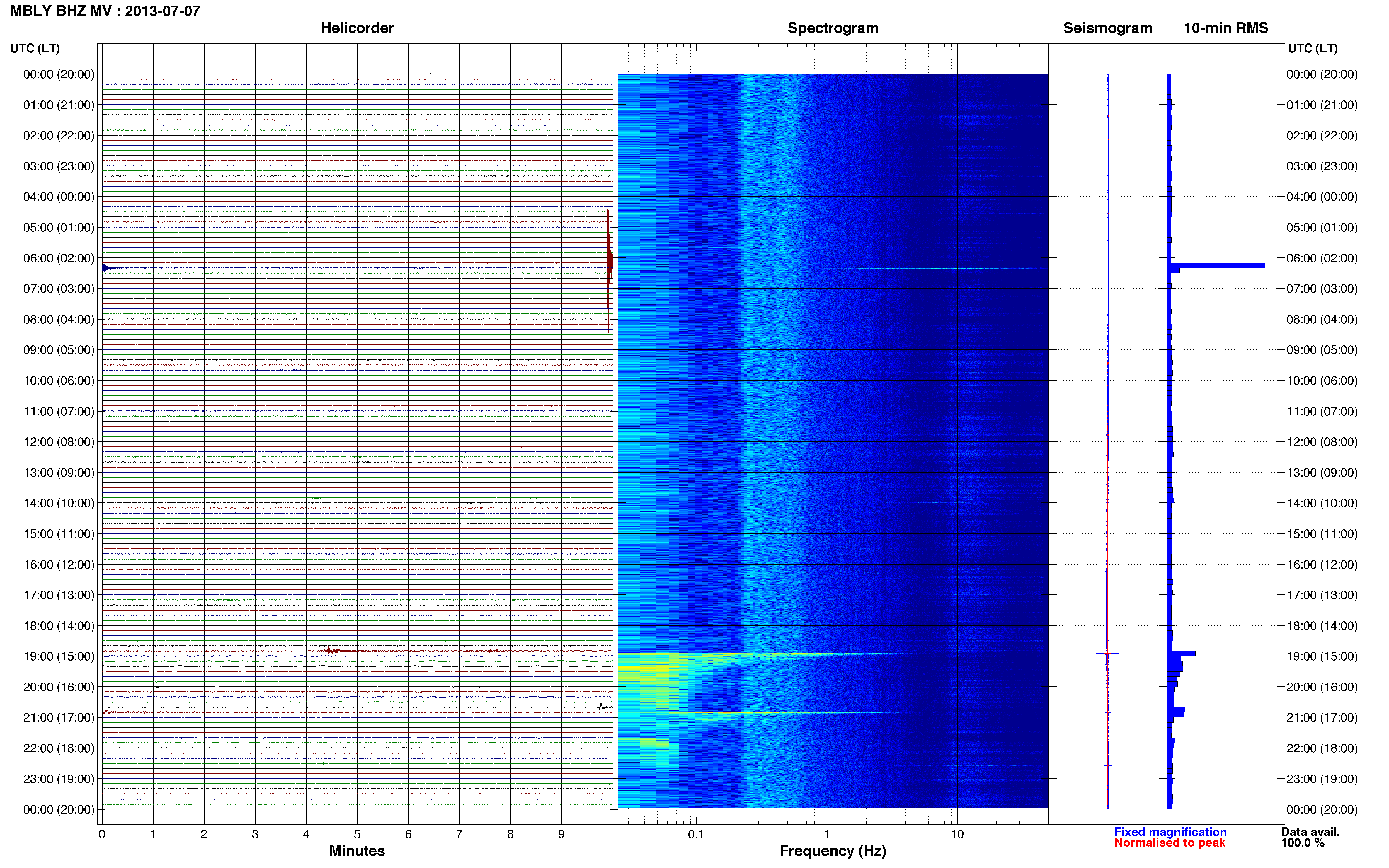The width and height of the screenshot is (1389, 868).
Task: Click the seismogram spike at 19:00
Action: pos(1108,654)
